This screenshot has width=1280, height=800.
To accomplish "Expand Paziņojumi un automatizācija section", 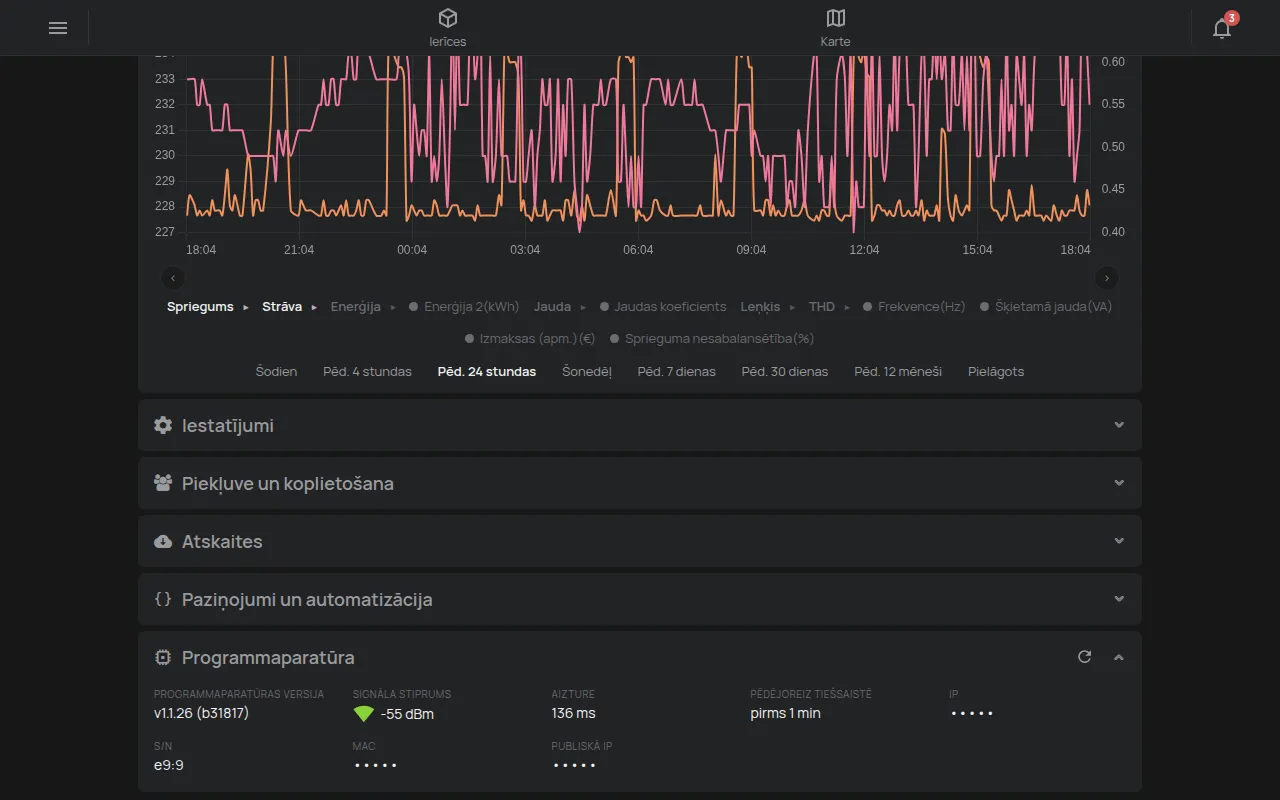I will [x=640, y=599].
